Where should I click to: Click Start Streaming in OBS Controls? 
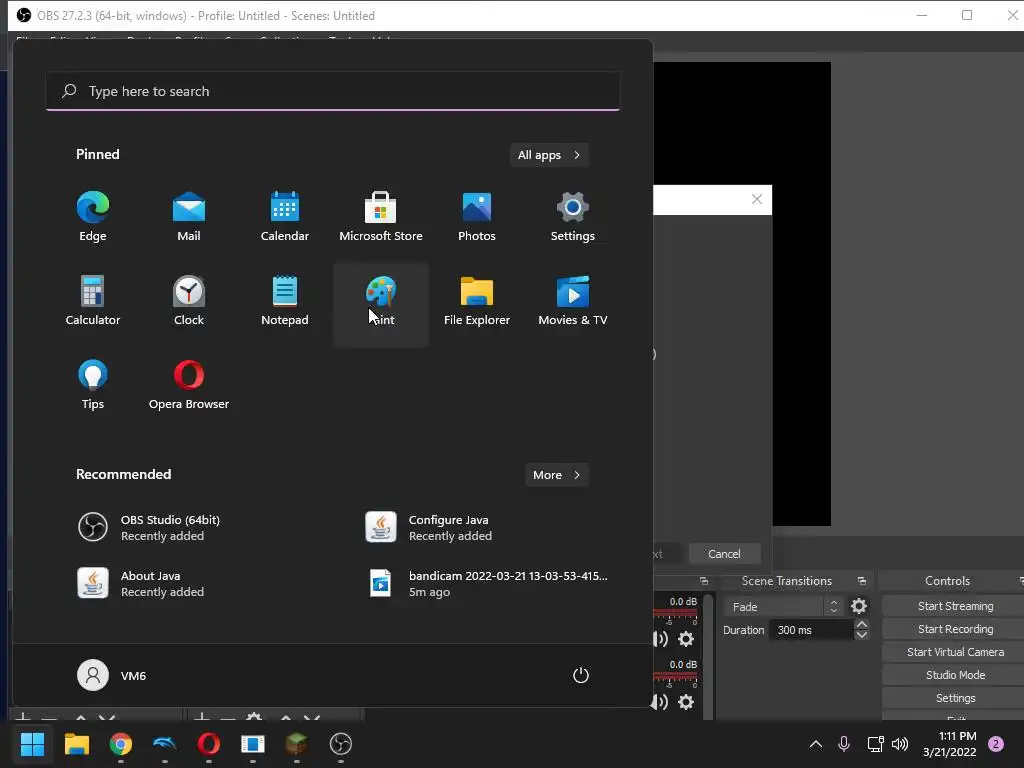tap(955, 606)
